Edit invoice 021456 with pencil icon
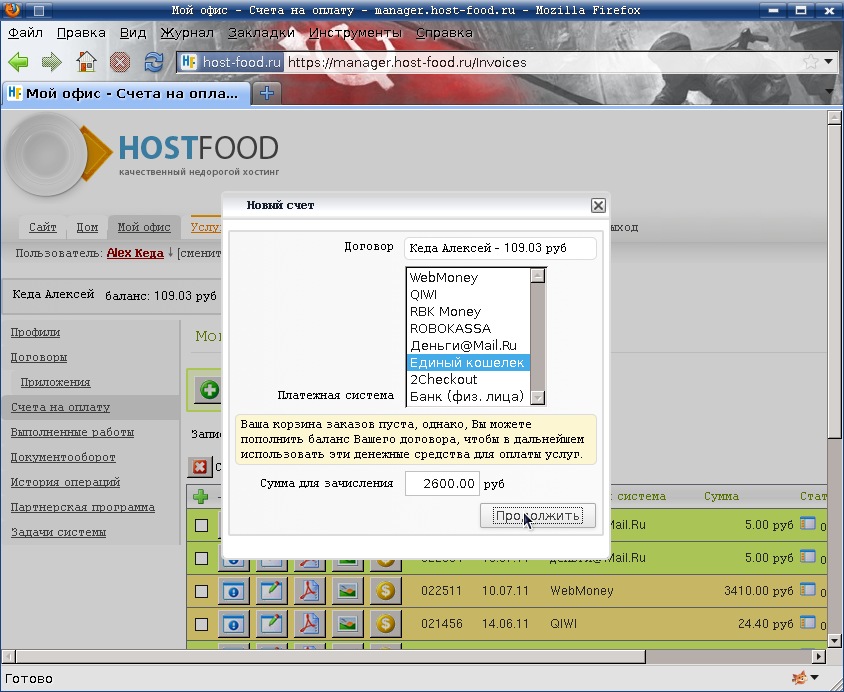Viewport: 844px width, 692px height. (x=271, y=624)
